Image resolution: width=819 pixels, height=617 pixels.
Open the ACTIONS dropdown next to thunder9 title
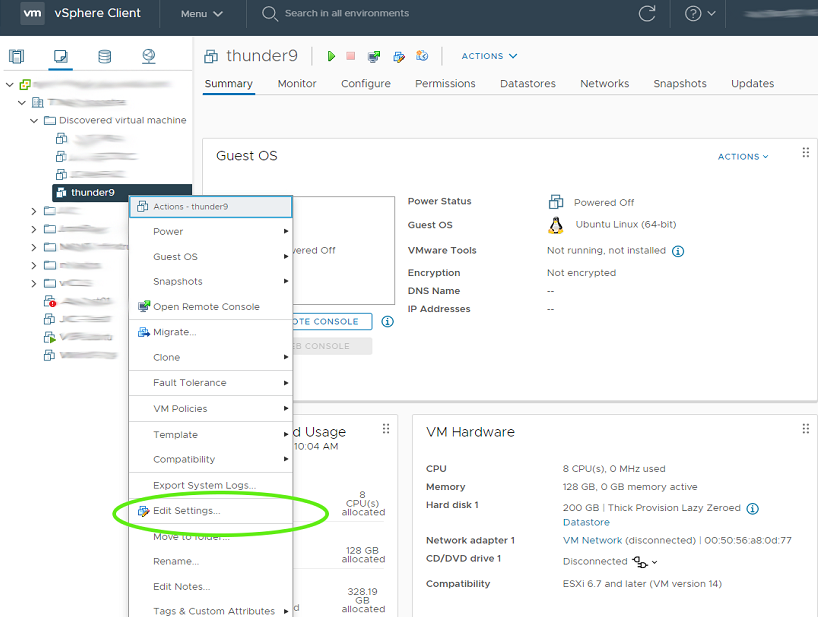click(x=489, y=56)
